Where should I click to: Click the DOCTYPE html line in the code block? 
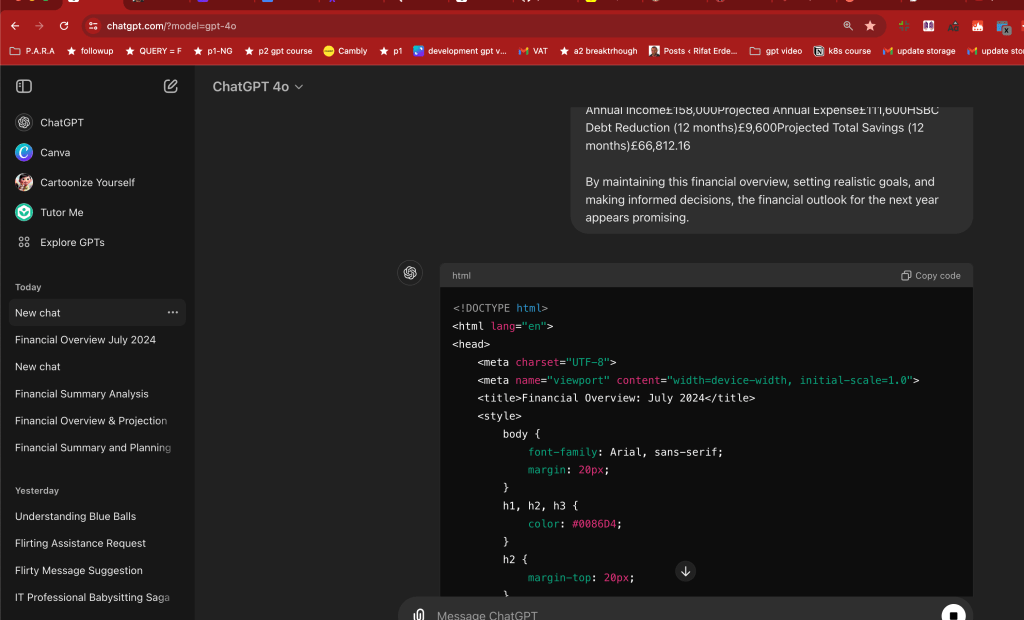(500, 308)
